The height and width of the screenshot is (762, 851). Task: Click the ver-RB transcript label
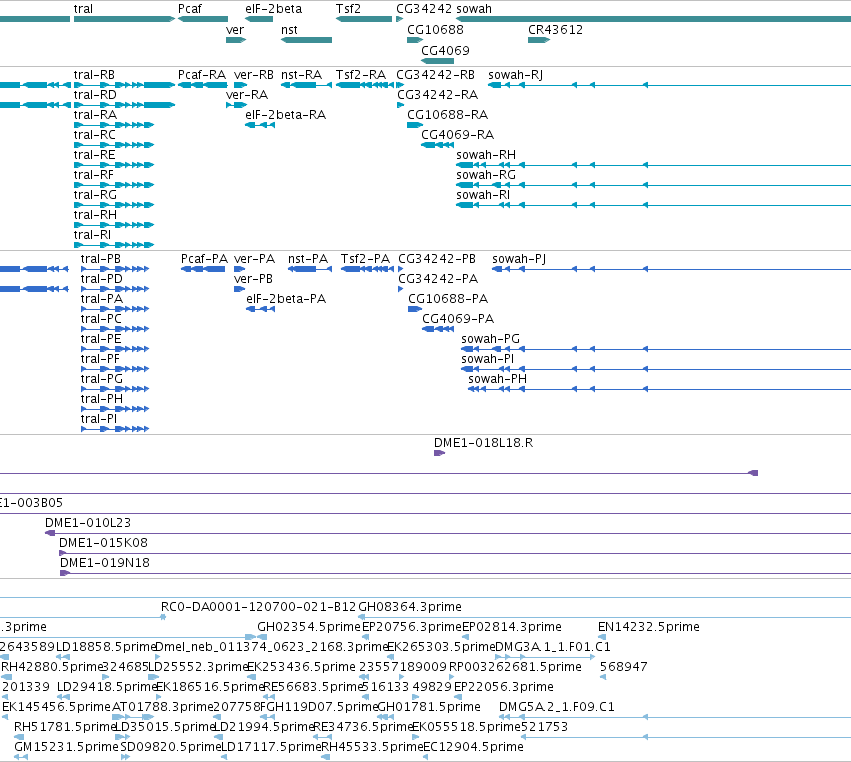[253, 75]
